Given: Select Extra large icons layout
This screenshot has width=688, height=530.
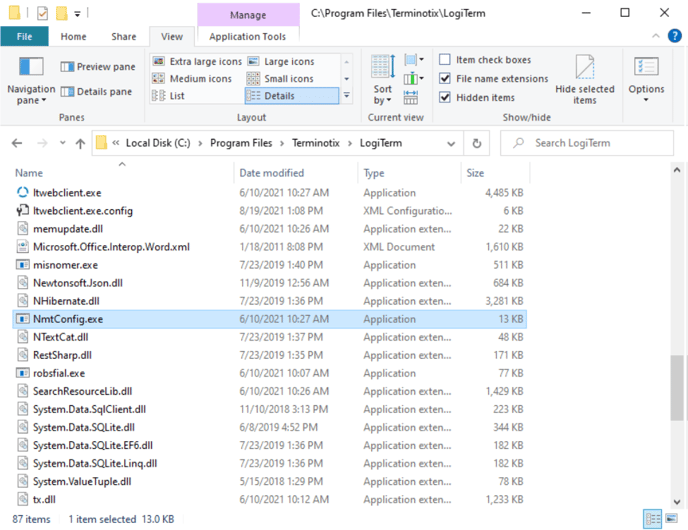Looking at the screenshot, I should coord(197,61).
